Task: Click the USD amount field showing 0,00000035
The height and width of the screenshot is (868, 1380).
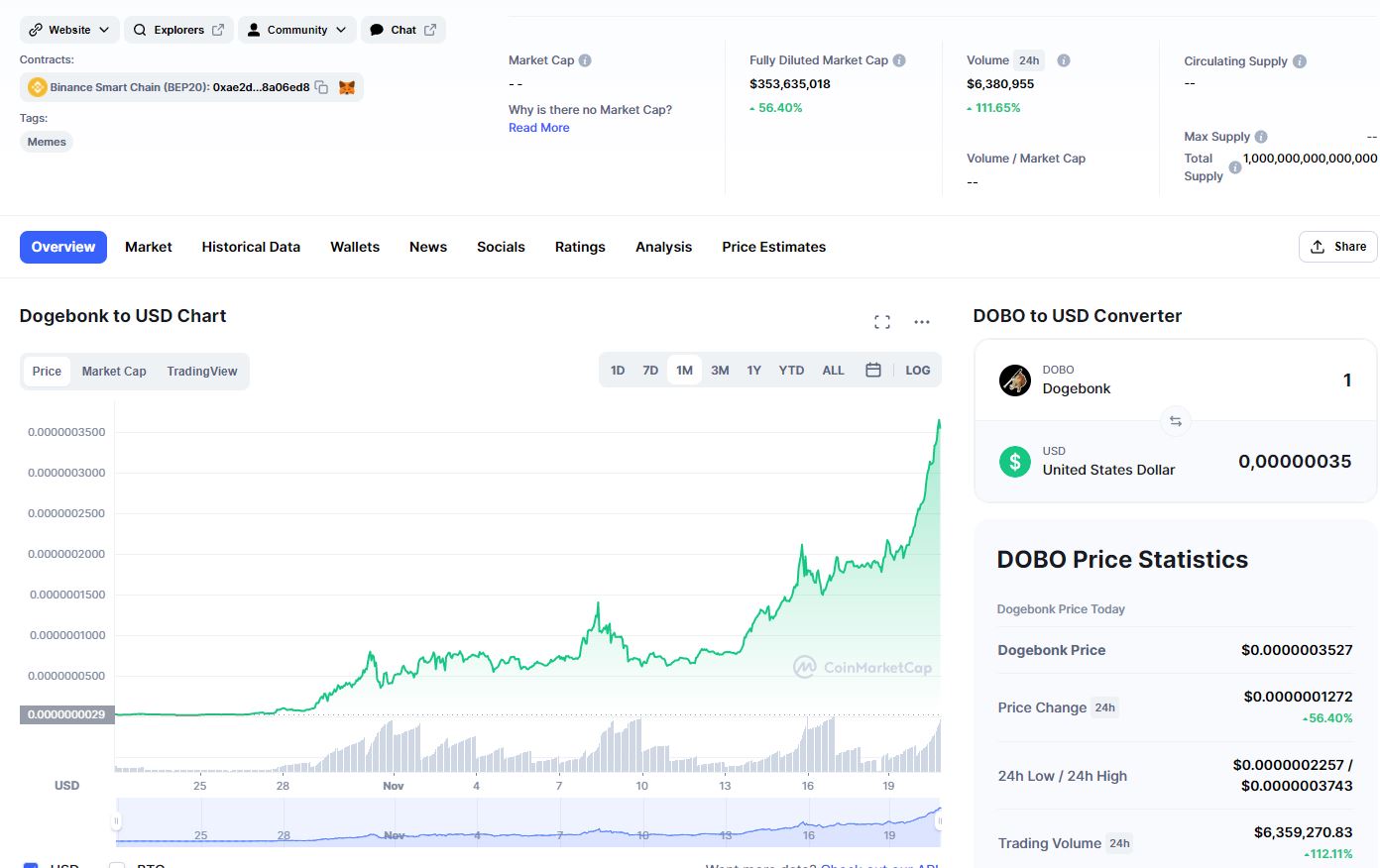Action: coord(1295,462)
